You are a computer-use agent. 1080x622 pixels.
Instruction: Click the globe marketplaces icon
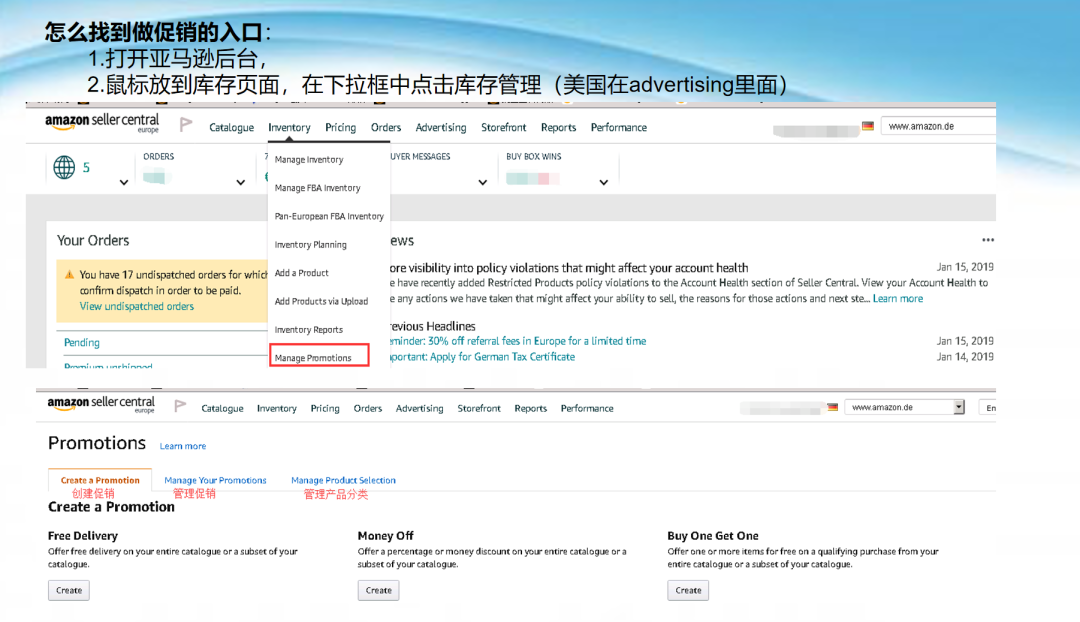[64, 167]
